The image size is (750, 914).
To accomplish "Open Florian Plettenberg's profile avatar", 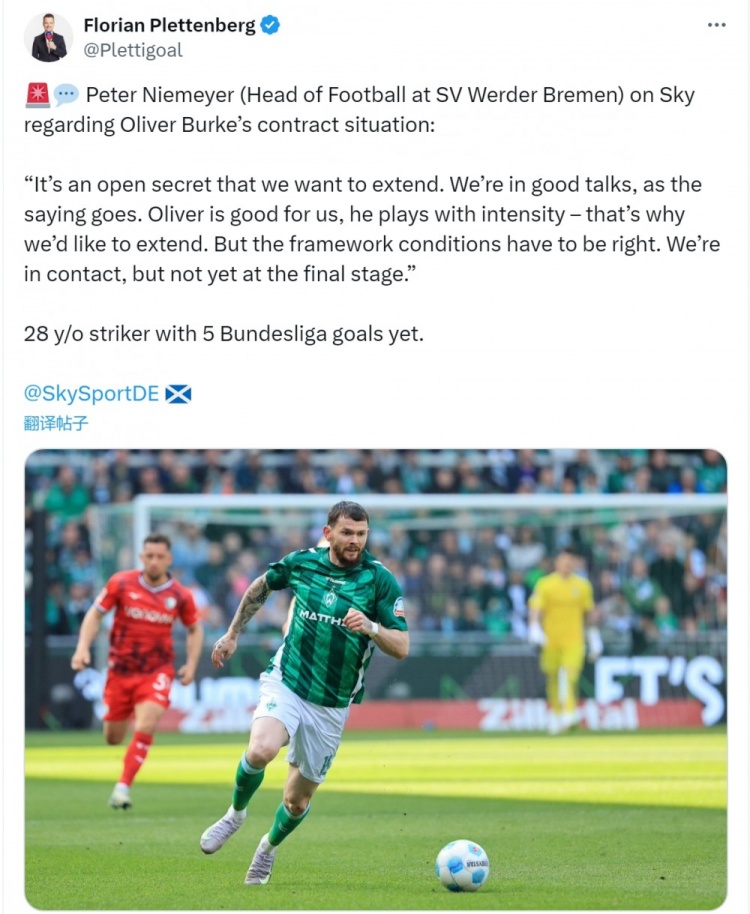I will pos(48,37).
